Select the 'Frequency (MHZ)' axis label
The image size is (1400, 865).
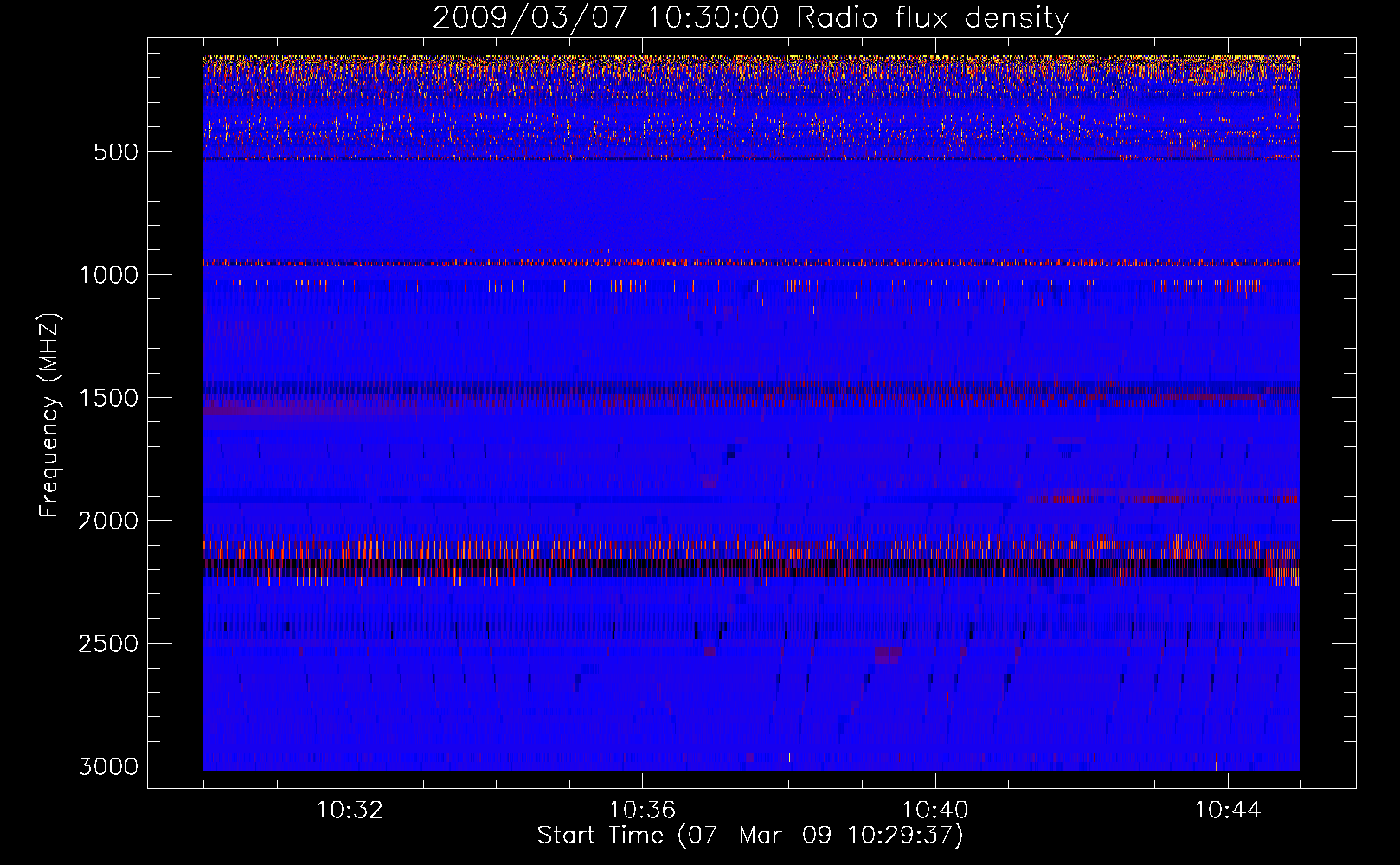(x=49, y=415)
